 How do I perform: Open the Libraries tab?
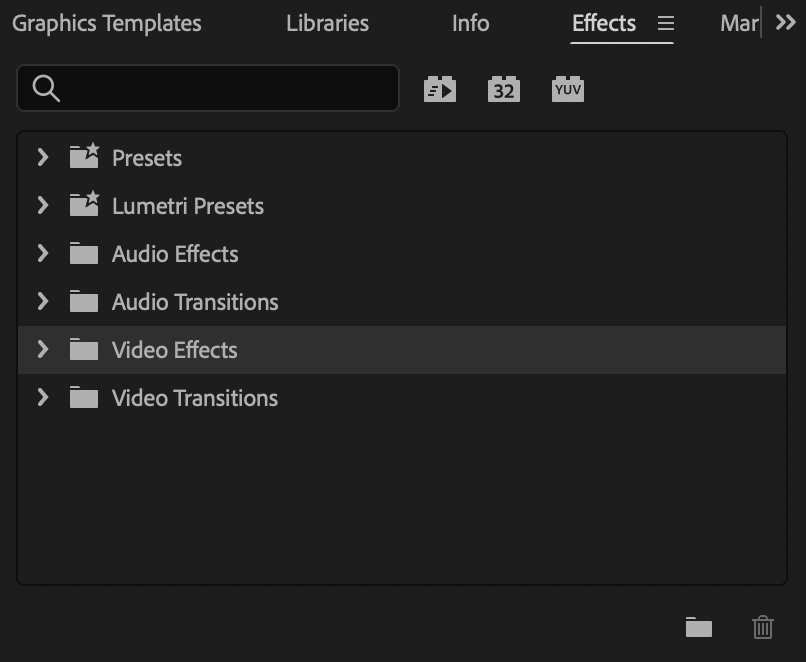coord(327,24)
